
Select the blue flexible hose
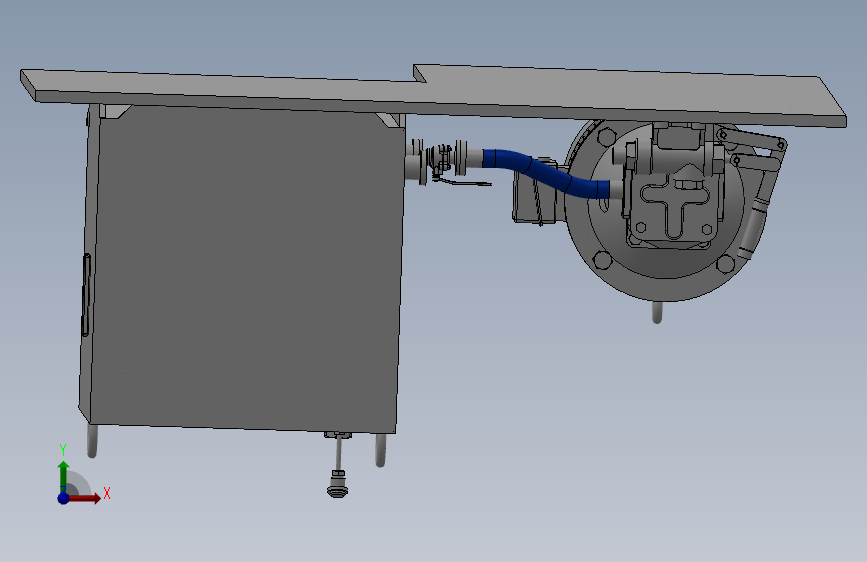546,174
